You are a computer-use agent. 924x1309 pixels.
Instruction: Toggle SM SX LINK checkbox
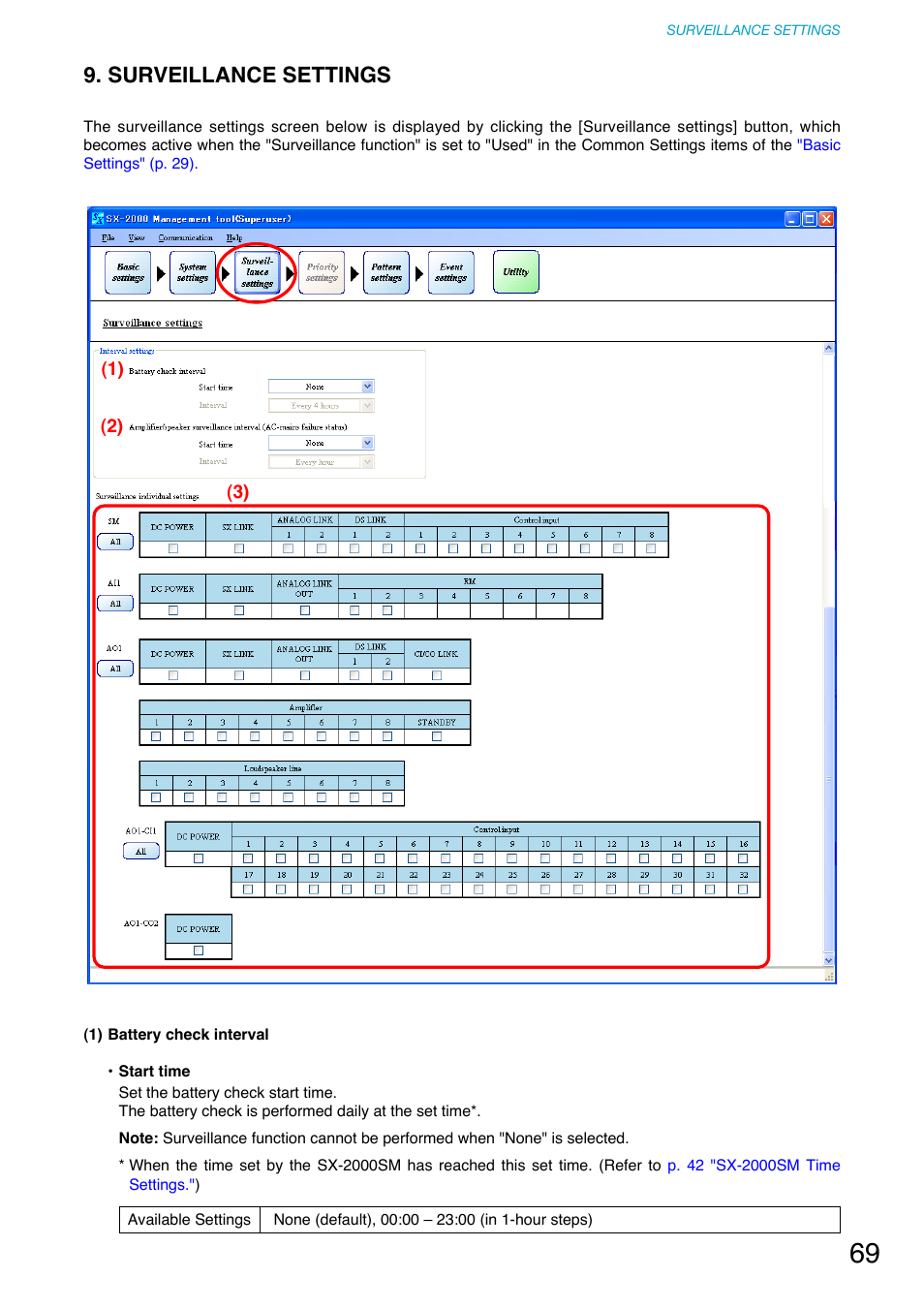pyautogui.click(x=239, y=548)
